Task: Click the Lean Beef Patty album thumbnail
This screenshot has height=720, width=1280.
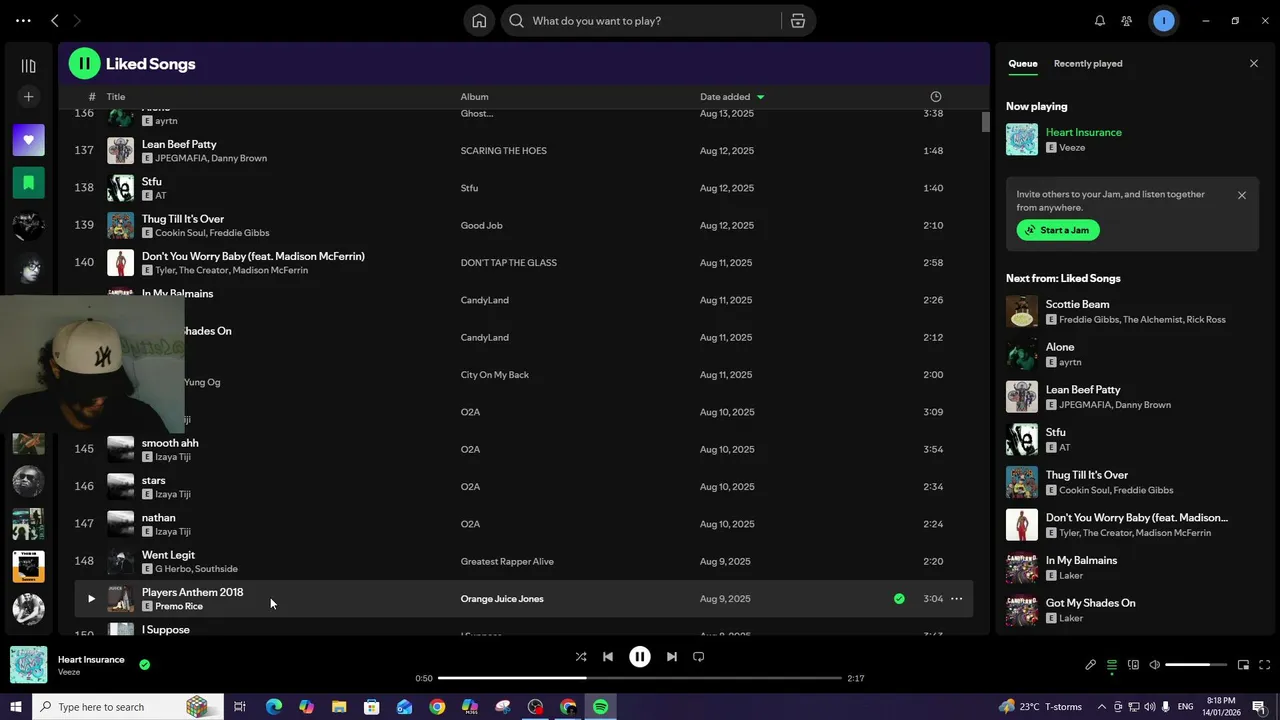Action: tap(121, 151)
